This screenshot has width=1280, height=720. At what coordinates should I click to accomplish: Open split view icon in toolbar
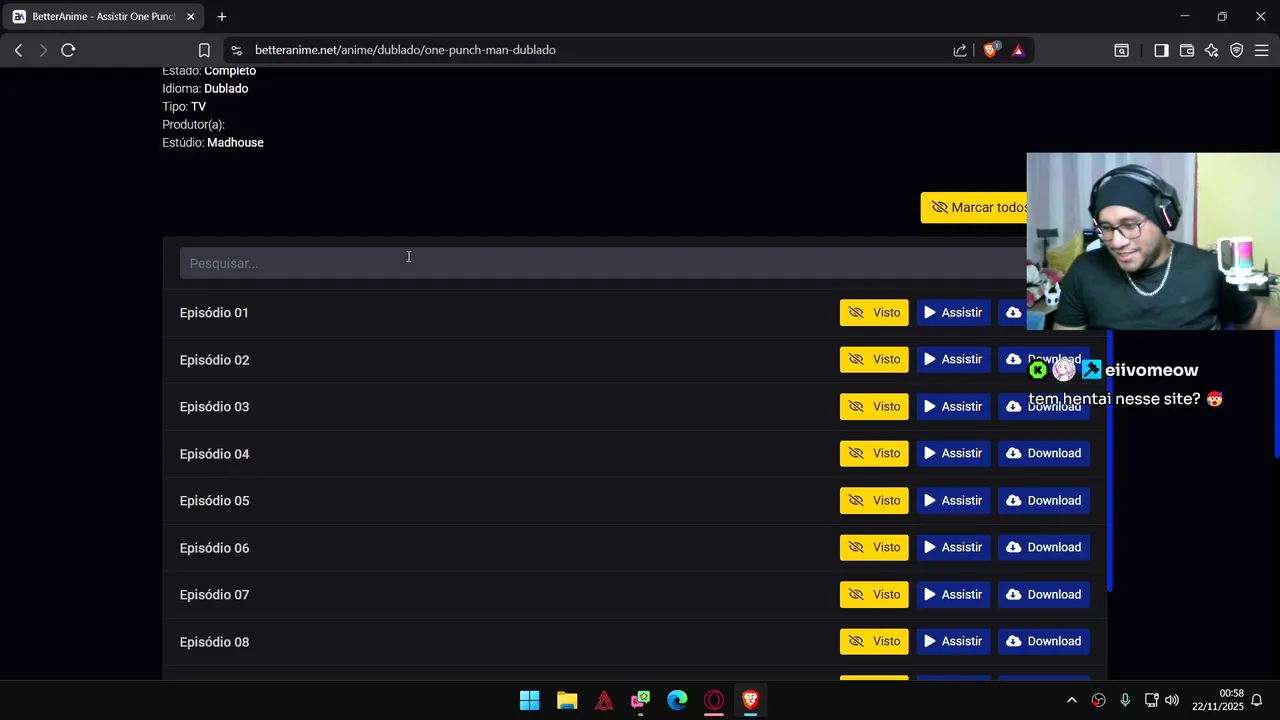point(1122,50)
